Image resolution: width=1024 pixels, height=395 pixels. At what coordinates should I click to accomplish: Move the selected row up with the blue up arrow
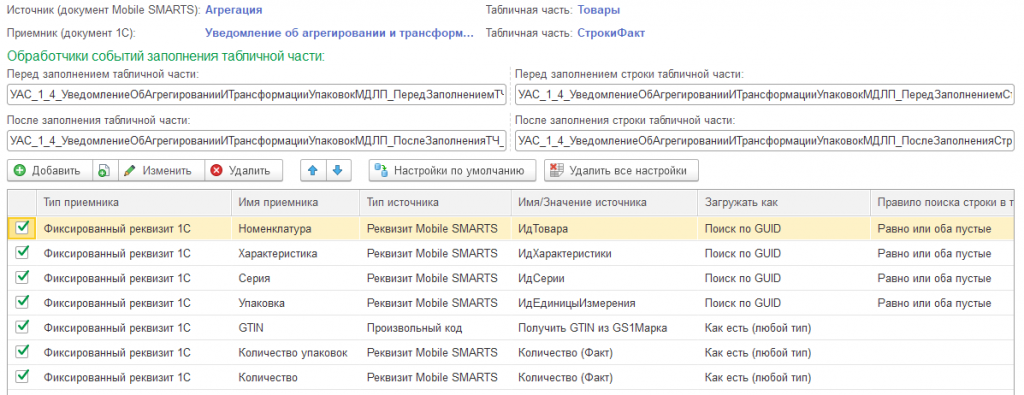click(x=313, y=170)
